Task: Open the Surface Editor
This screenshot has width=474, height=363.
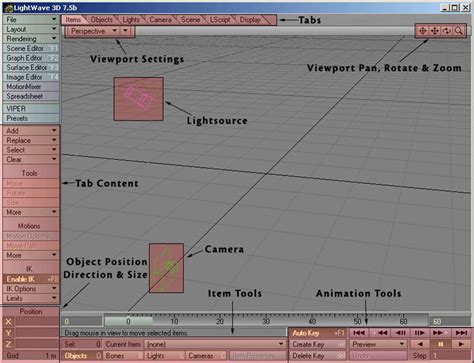Action: (31, 67)
